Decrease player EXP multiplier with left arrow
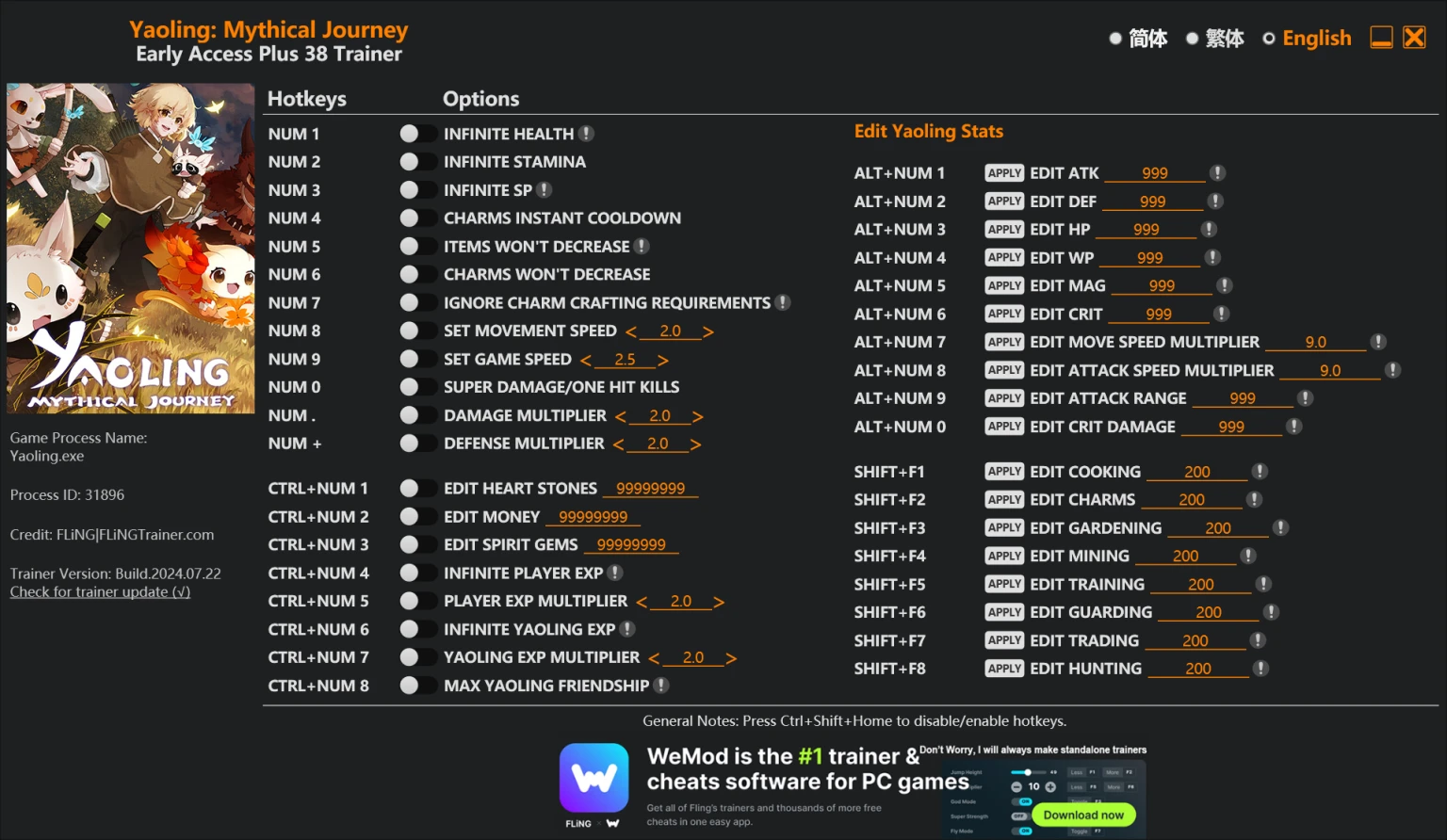The image size is (1447, 840). [642, 602]
